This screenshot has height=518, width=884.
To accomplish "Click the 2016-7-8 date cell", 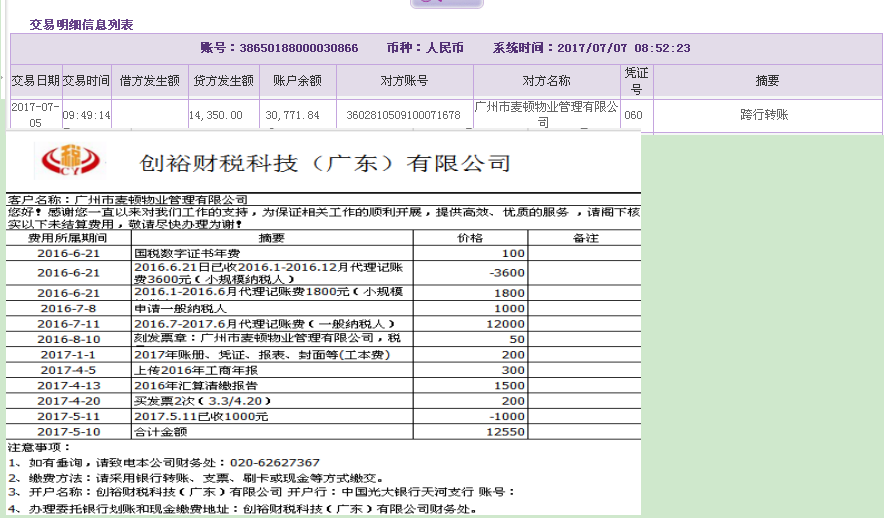I will (68, 308).
